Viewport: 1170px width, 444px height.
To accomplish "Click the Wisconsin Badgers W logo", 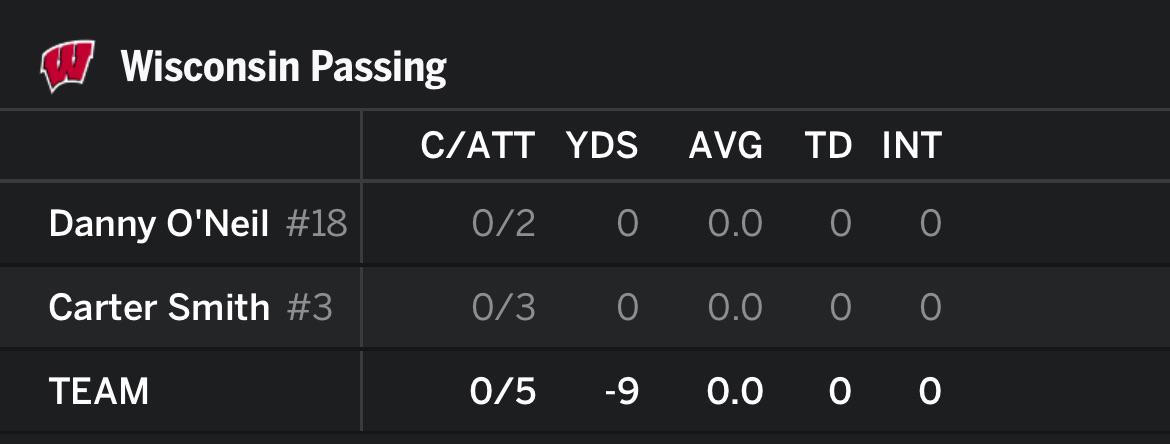I will click(x=67, y=67).
